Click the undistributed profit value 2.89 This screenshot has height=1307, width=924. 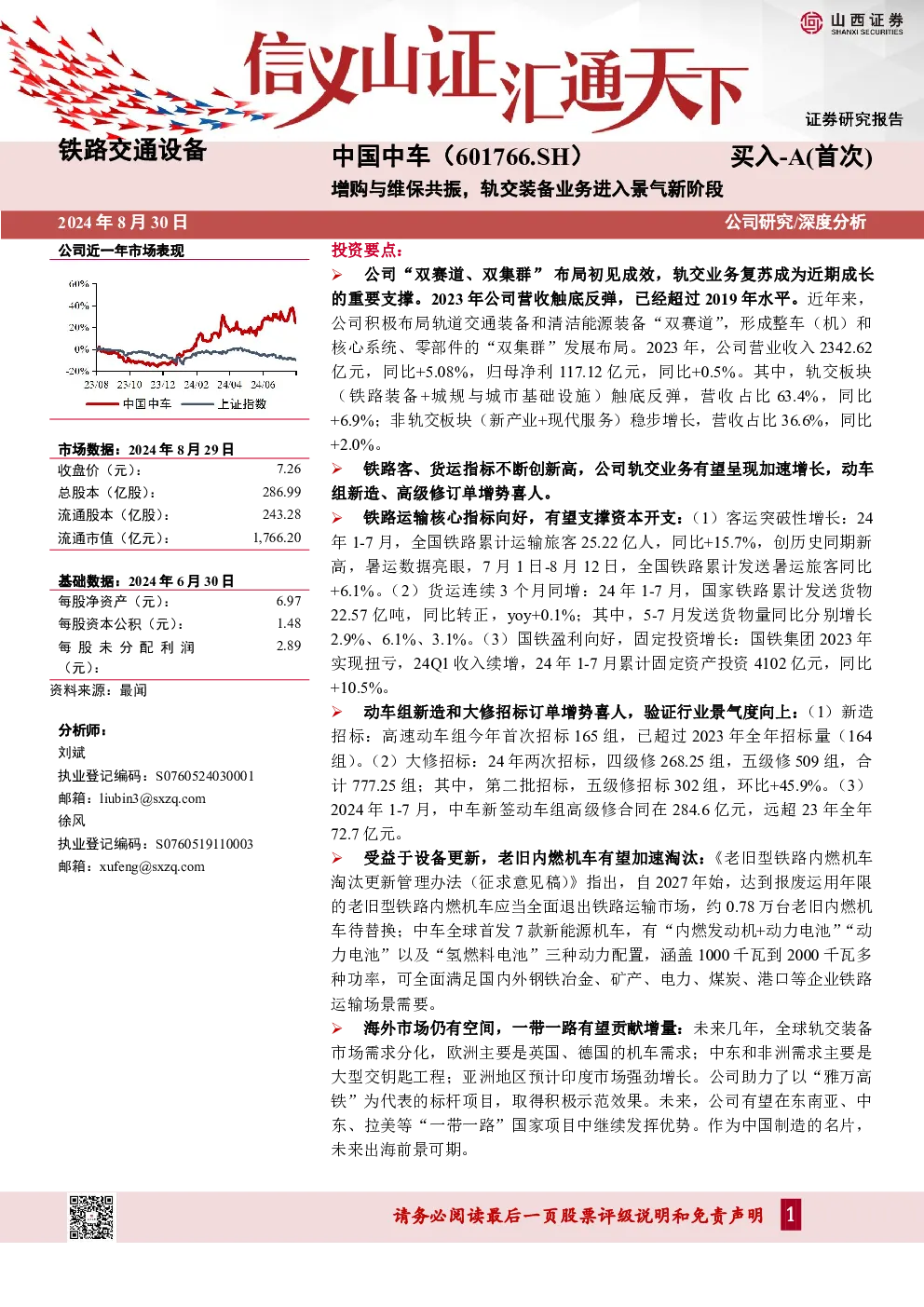(289, 646)
